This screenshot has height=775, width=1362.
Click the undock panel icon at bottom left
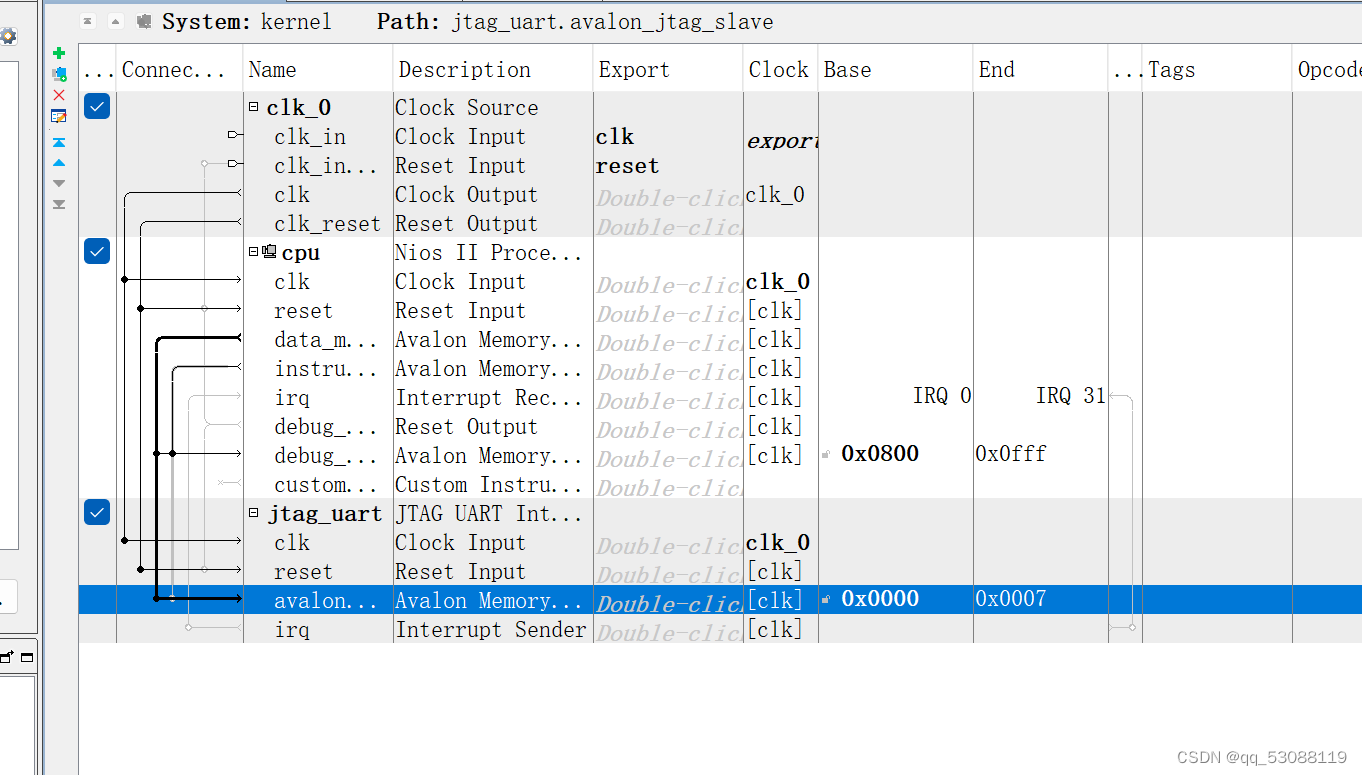[x=7, y=657]
